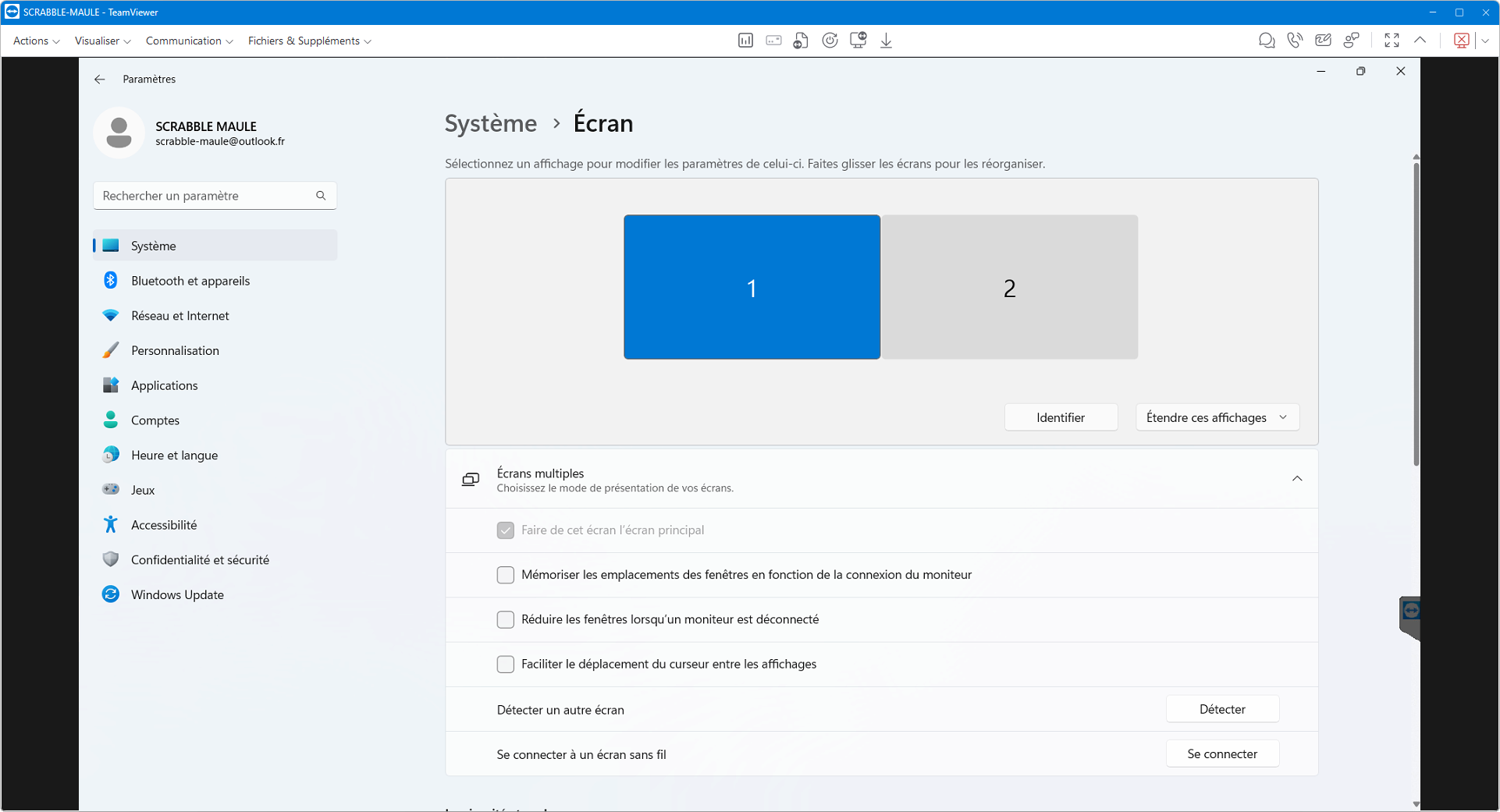
Task: Enable Mémoriser les emplacements des fenêtres checkbox
Action: [506, 575]
